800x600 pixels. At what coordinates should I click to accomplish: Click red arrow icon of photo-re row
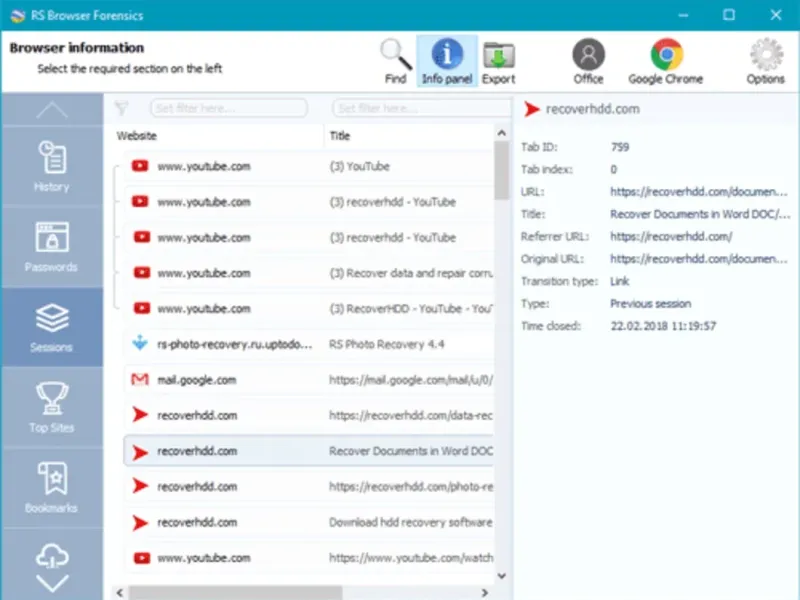click(140, 486)
